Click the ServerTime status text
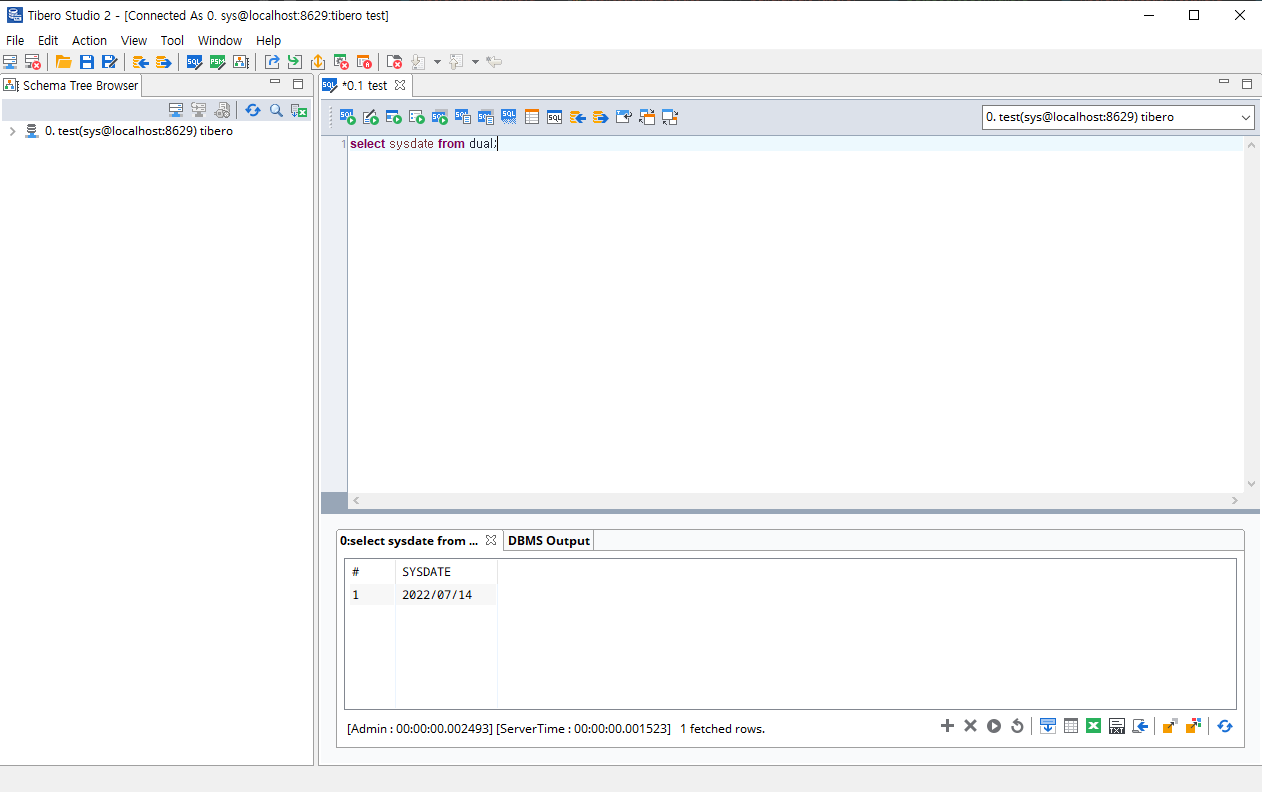The width and height of the screenshot is (1262, 792). [583, 729]
